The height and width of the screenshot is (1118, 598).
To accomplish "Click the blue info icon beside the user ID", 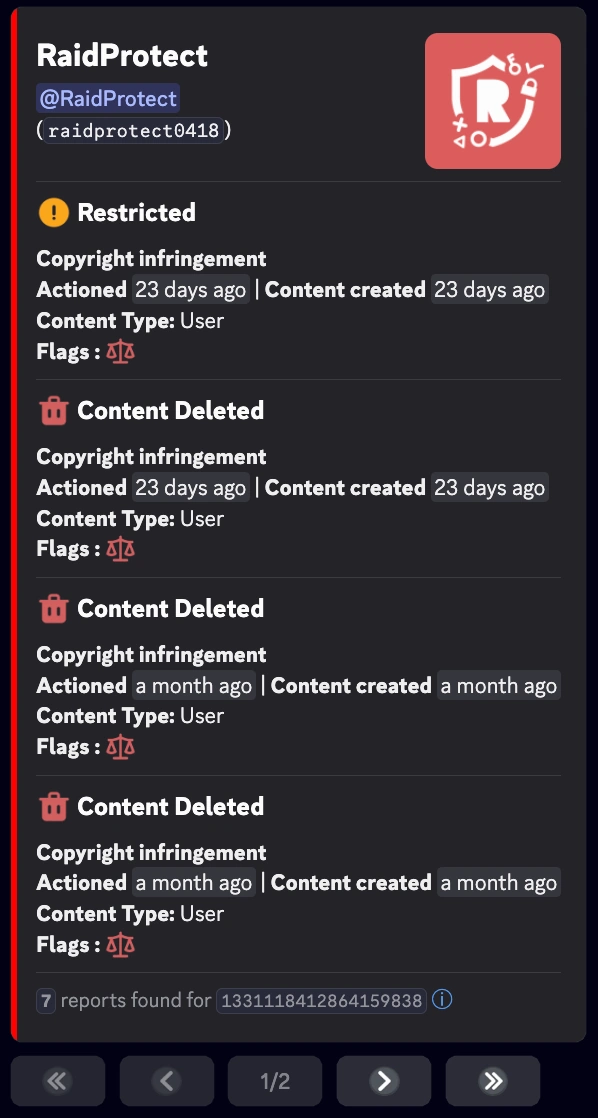I will tap(442, 999).
